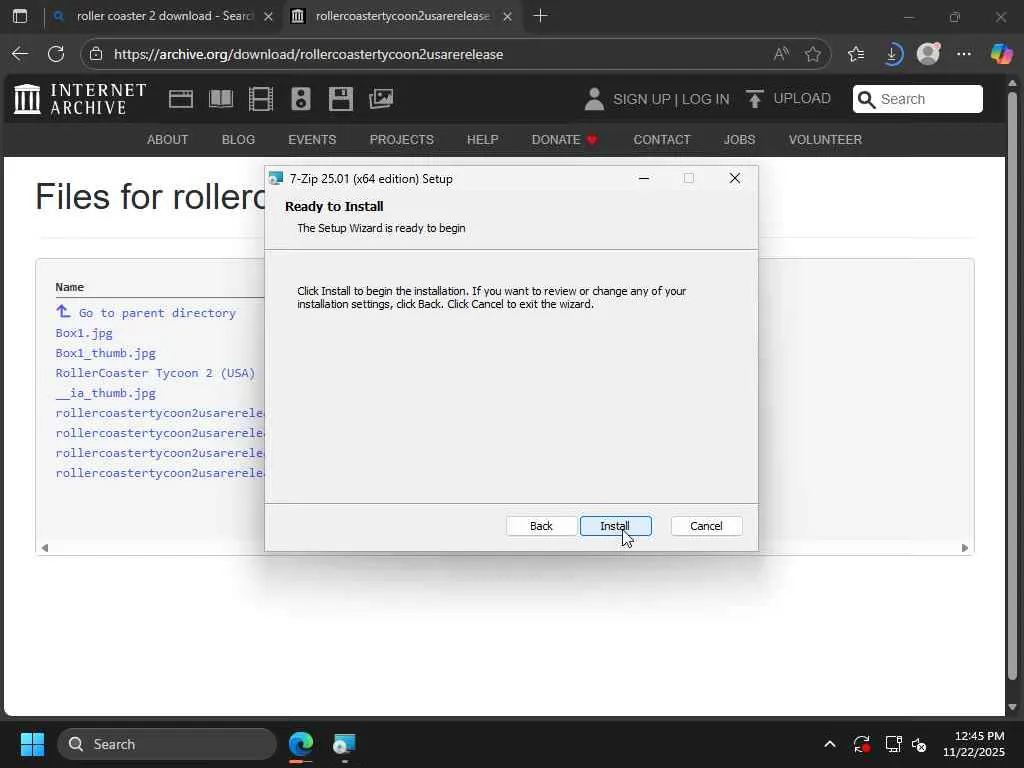Open the Video film strip icon
This screenshot has height=768, width=1024.
click(261, 99)
